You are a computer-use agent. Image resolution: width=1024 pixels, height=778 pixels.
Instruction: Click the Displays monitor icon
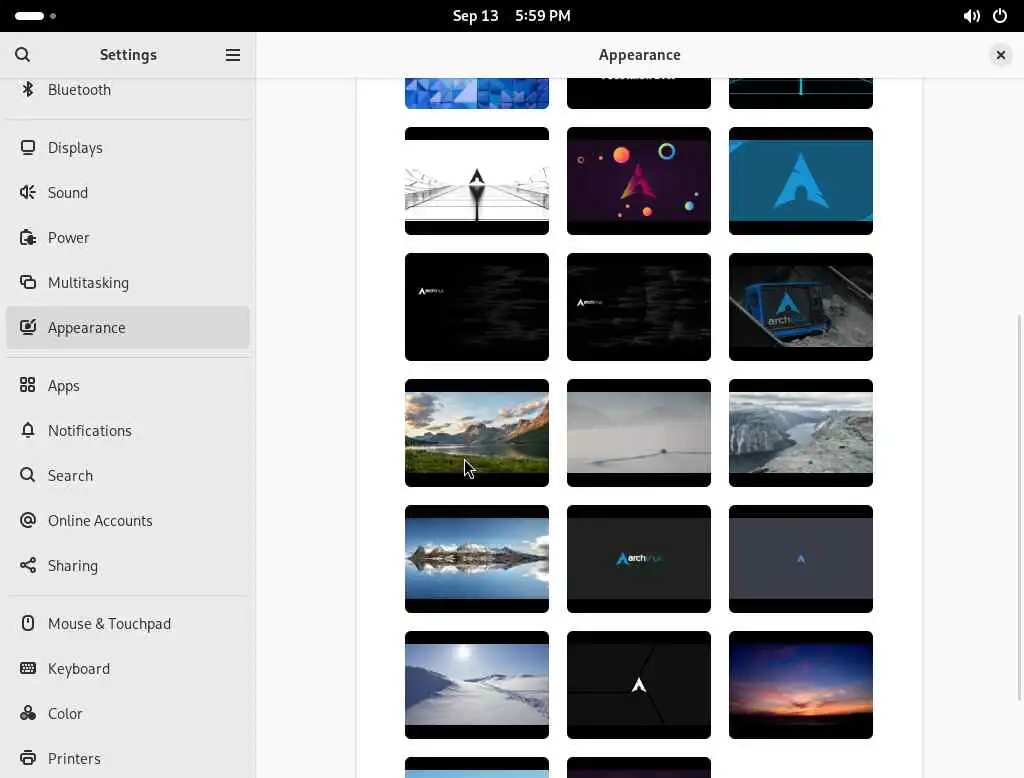[27, 148]
